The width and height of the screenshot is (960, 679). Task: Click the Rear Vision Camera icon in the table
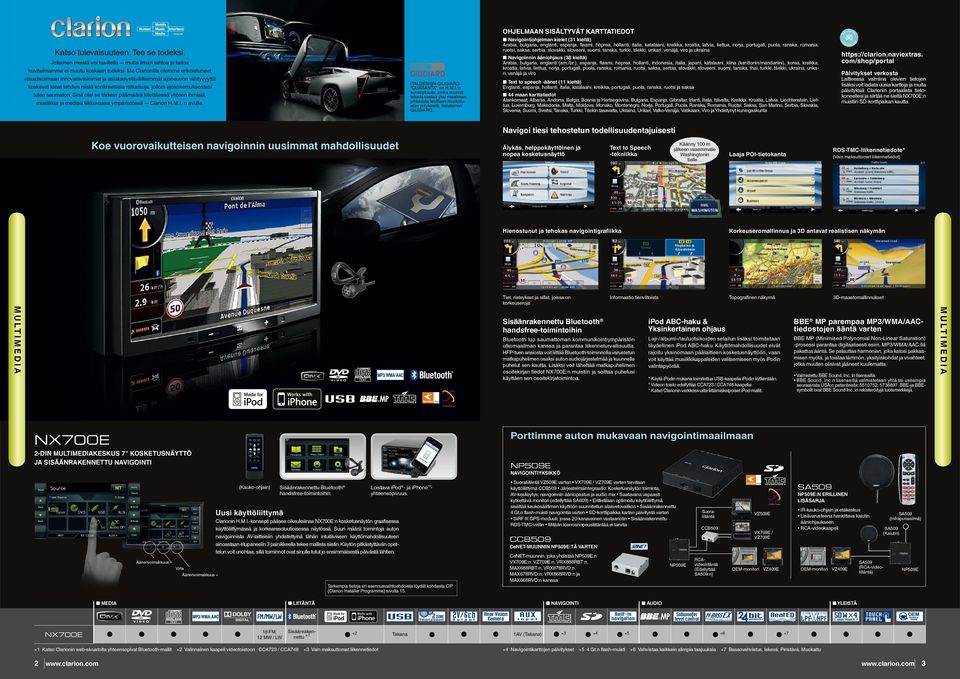496,617
